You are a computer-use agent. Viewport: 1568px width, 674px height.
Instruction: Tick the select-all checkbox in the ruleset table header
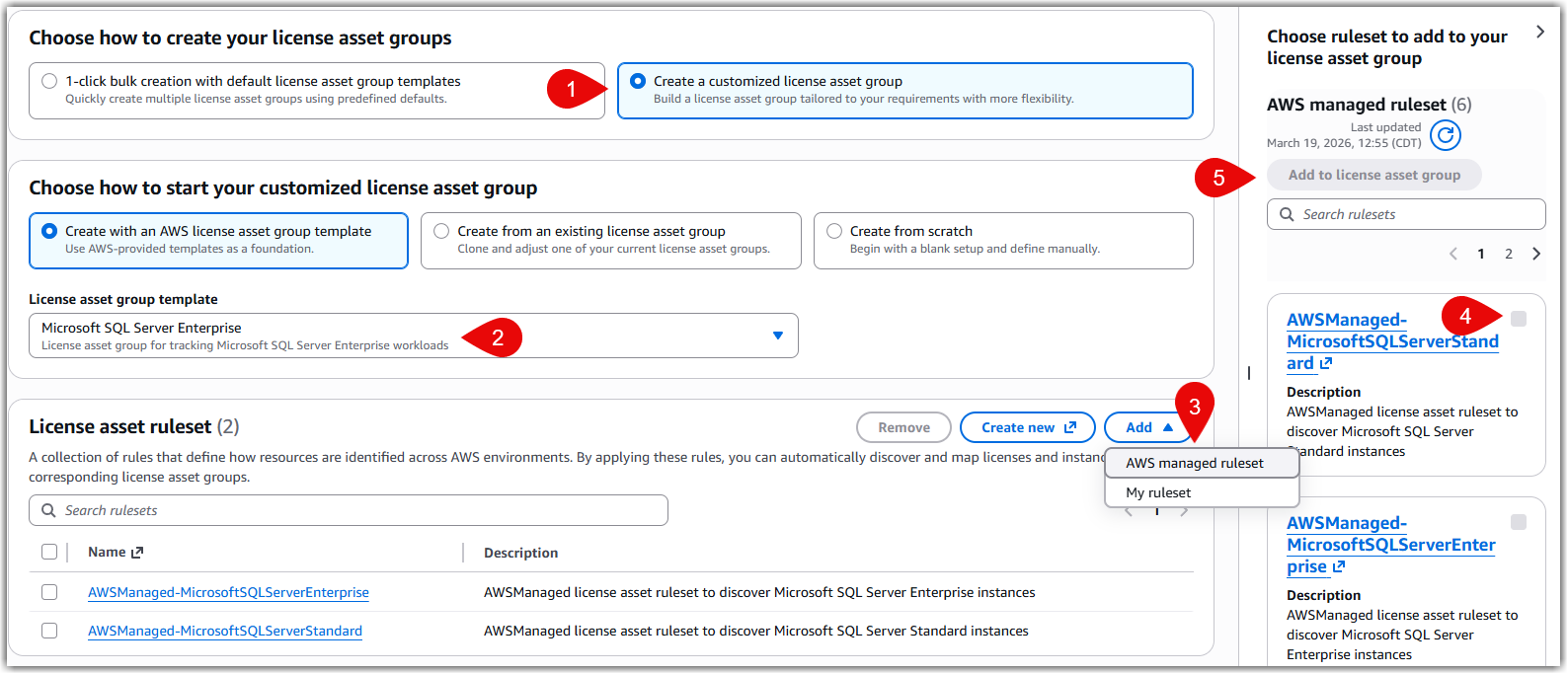(x=49, y=552)
